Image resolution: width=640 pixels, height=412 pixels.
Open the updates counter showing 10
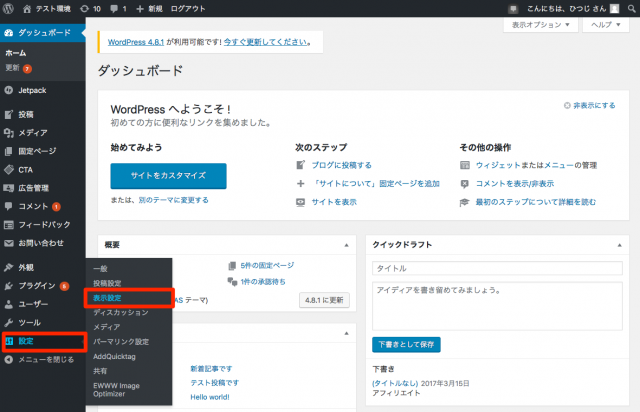click(x=90, y=9)
